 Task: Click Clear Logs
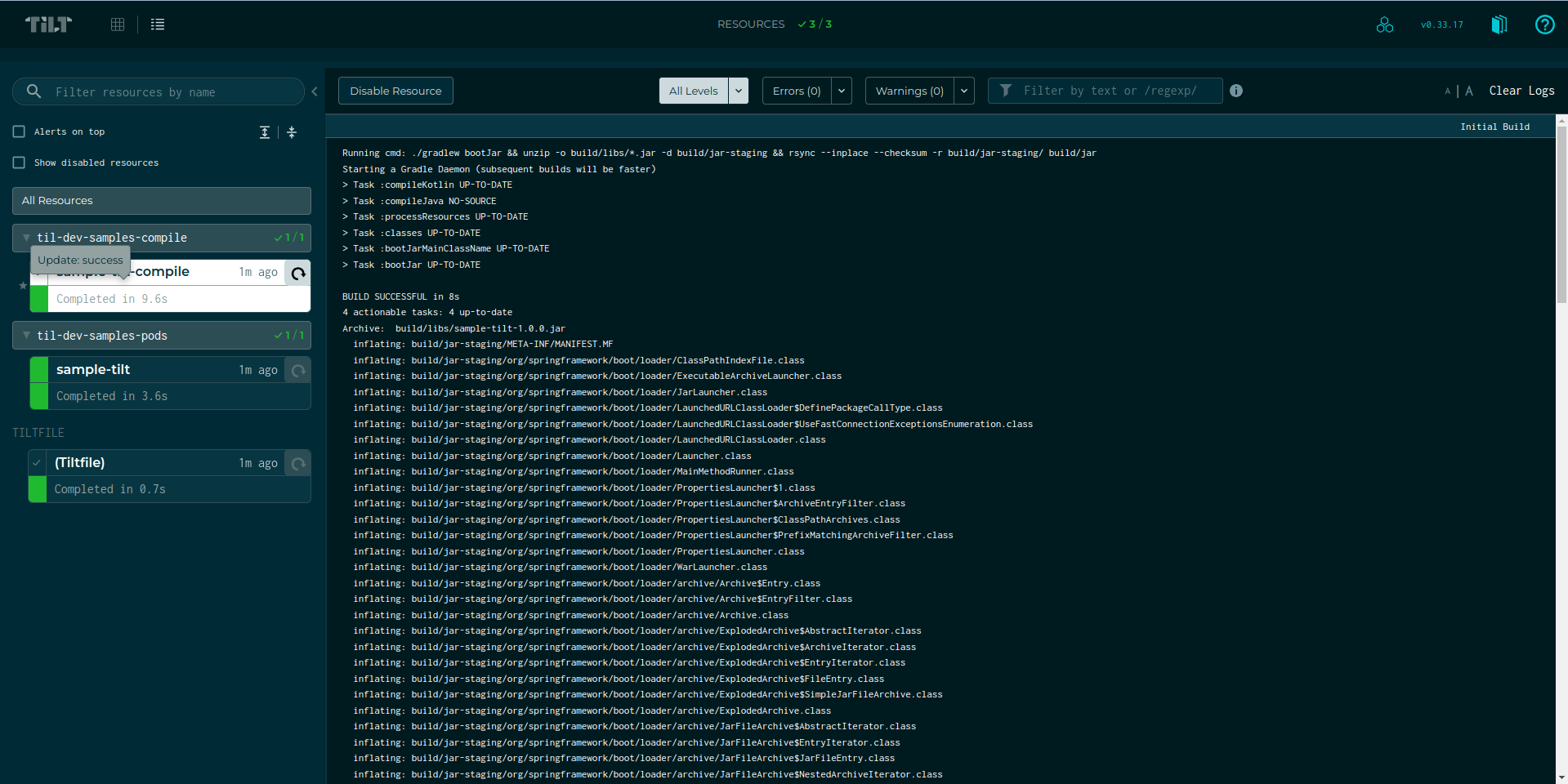coord(1521,91)
